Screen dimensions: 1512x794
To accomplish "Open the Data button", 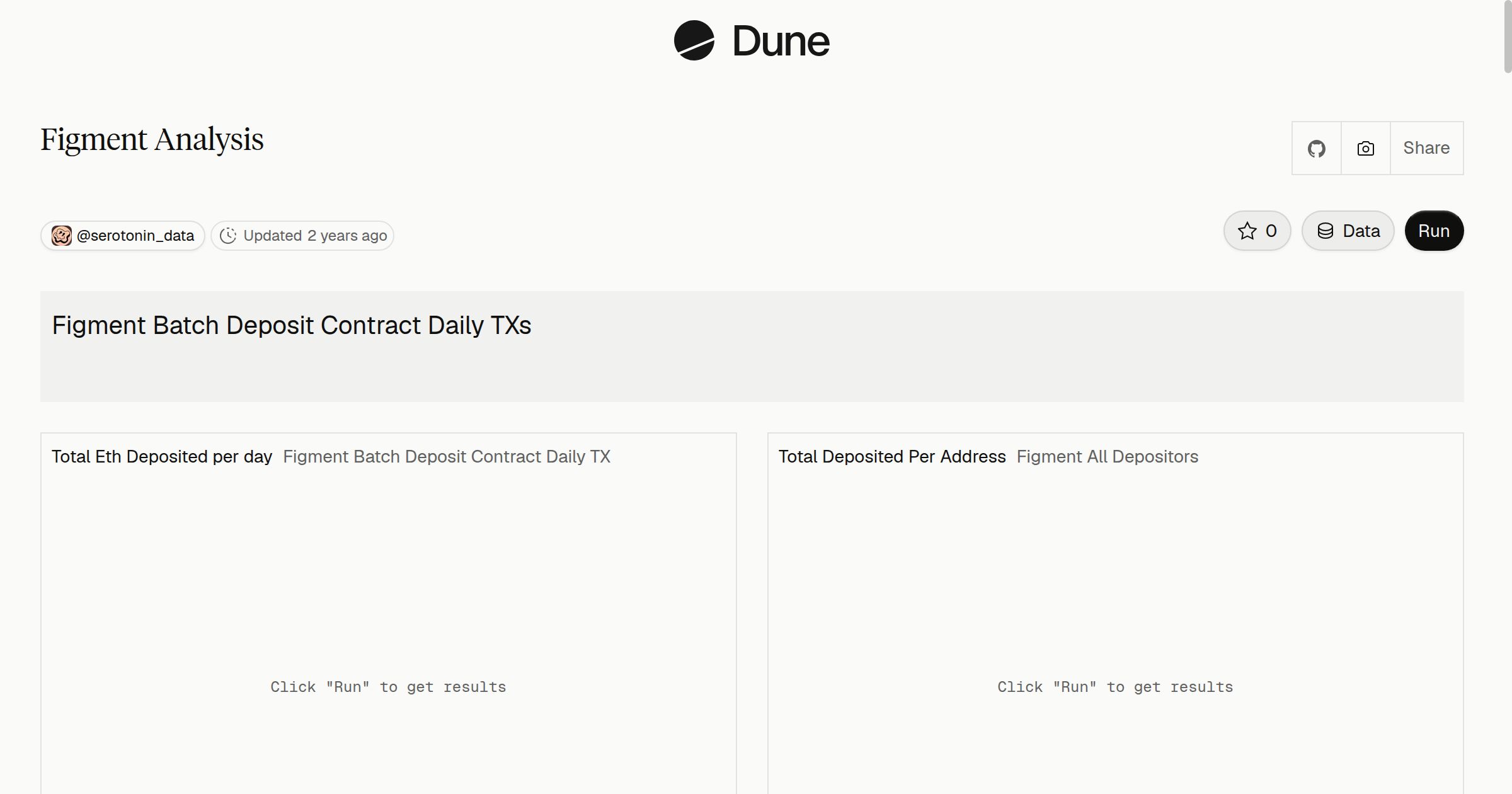I will click(x=1348, y=231).
